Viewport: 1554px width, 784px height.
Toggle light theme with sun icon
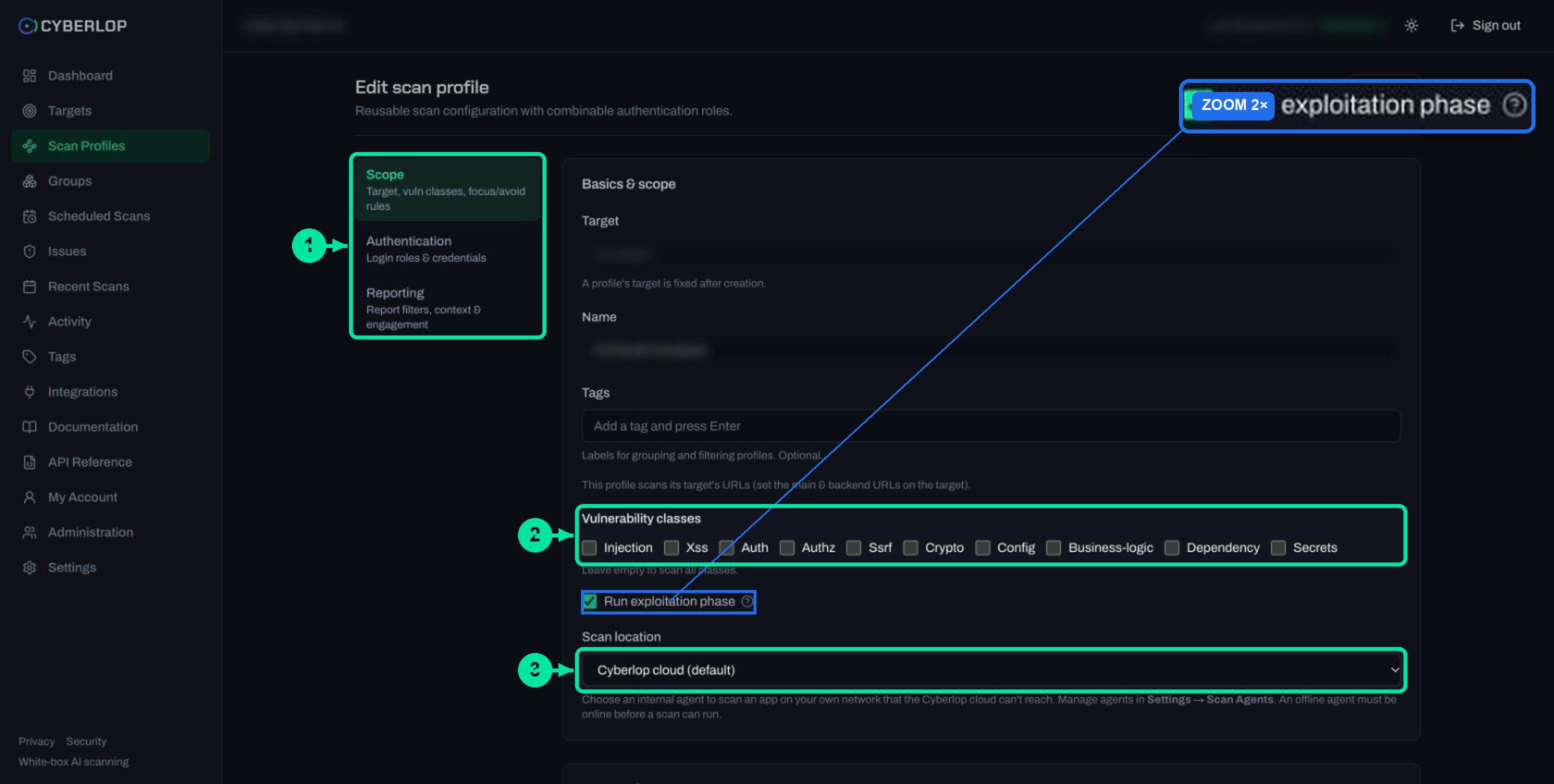[x=1411, y=25]
